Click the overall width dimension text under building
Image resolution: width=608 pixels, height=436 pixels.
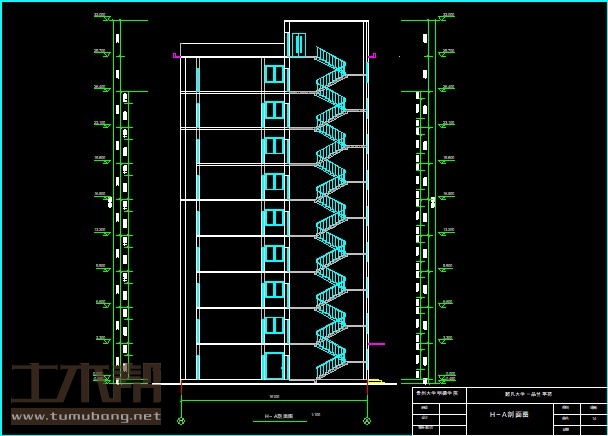(274, 397)
